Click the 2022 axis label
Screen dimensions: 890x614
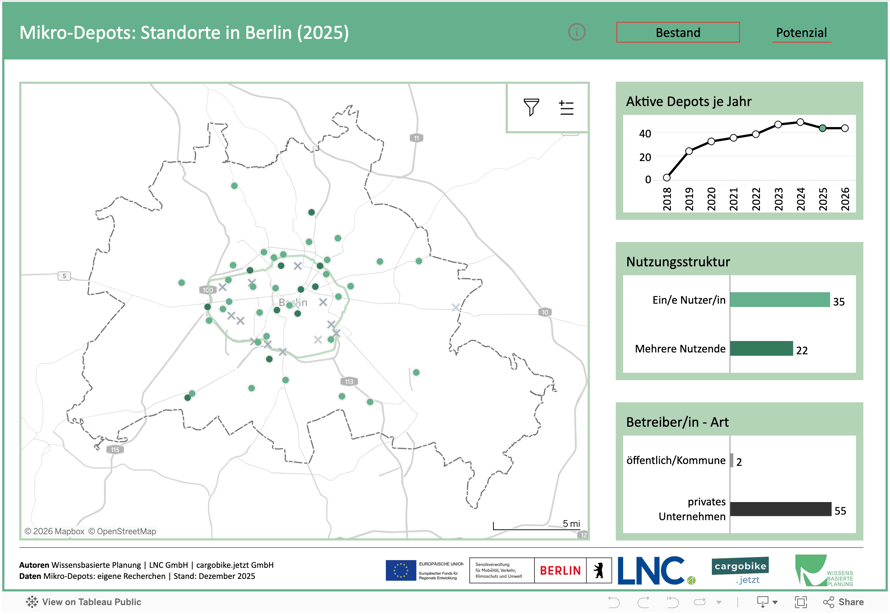click(755, 199)
